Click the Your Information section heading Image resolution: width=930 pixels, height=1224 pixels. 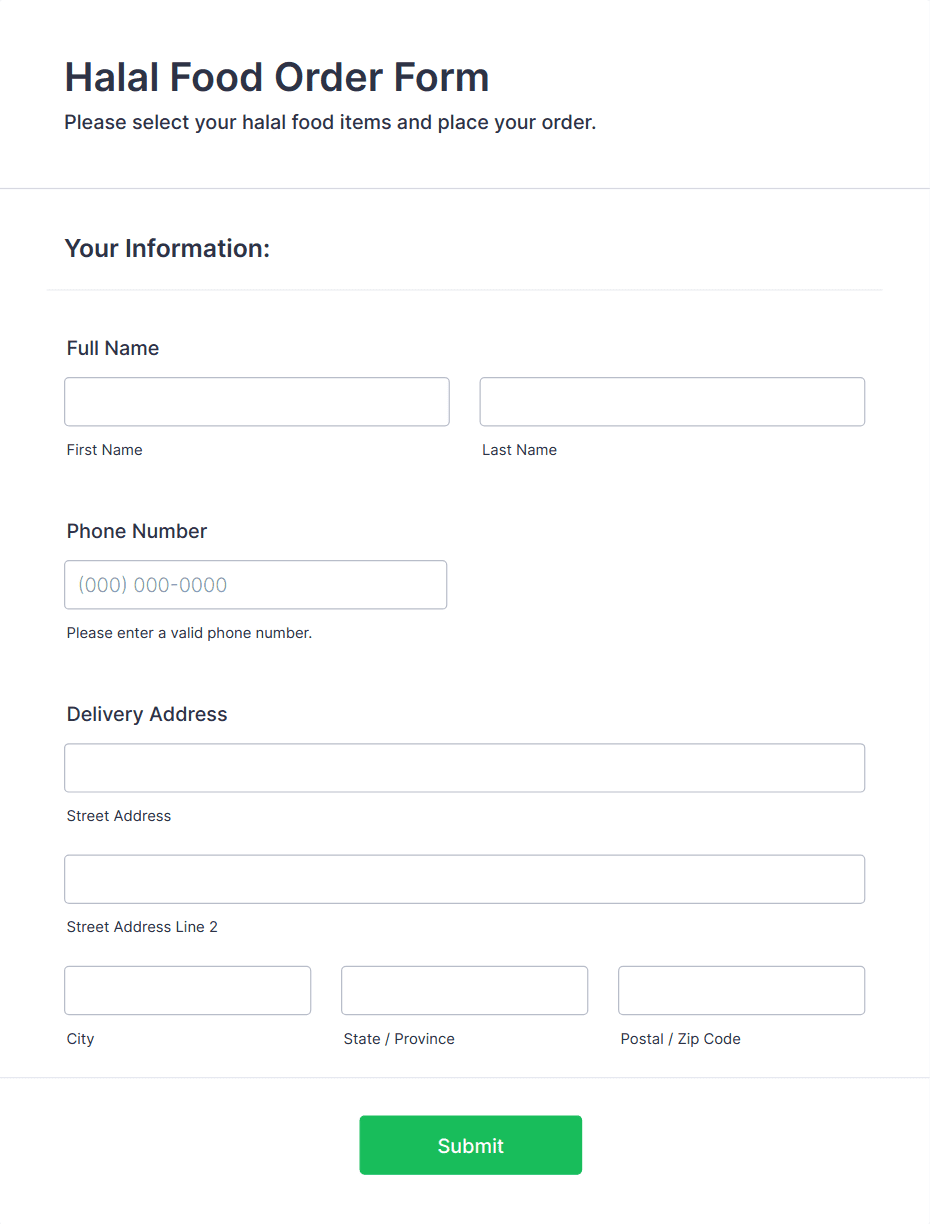(167, 248)
